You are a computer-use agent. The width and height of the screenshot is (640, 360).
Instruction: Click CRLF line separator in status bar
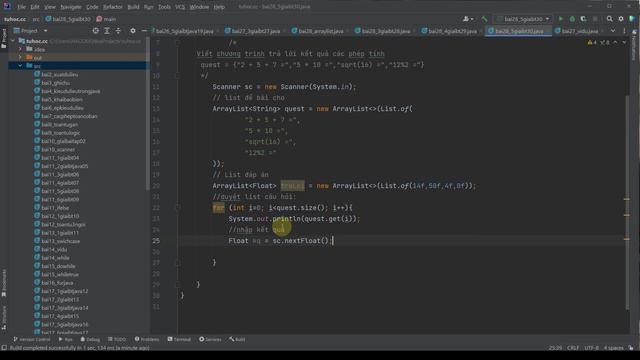(x=573, y=348)
